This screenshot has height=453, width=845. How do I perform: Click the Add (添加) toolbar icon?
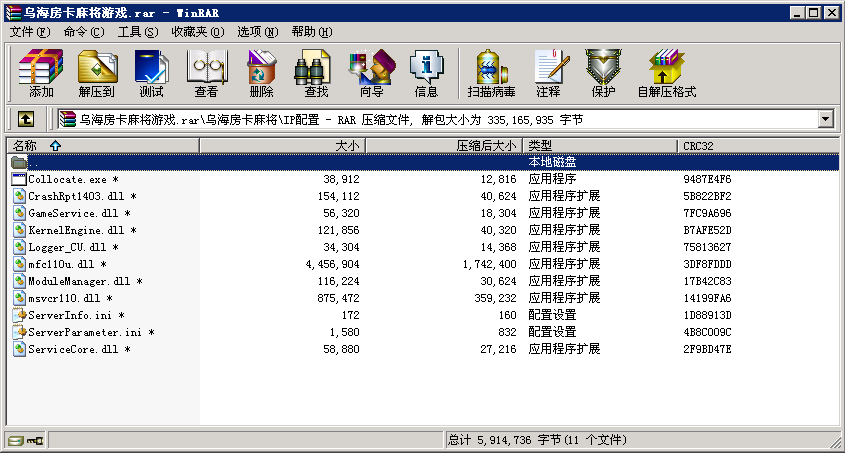tap(41, 73)
